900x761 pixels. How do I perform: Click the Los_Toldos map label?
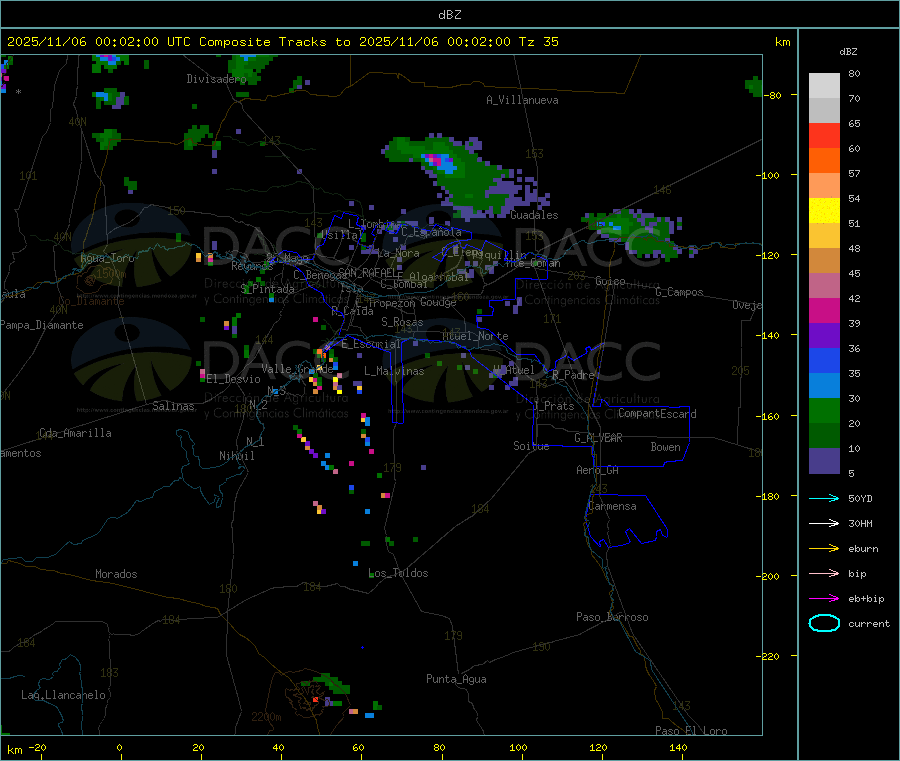pos(398,573)
